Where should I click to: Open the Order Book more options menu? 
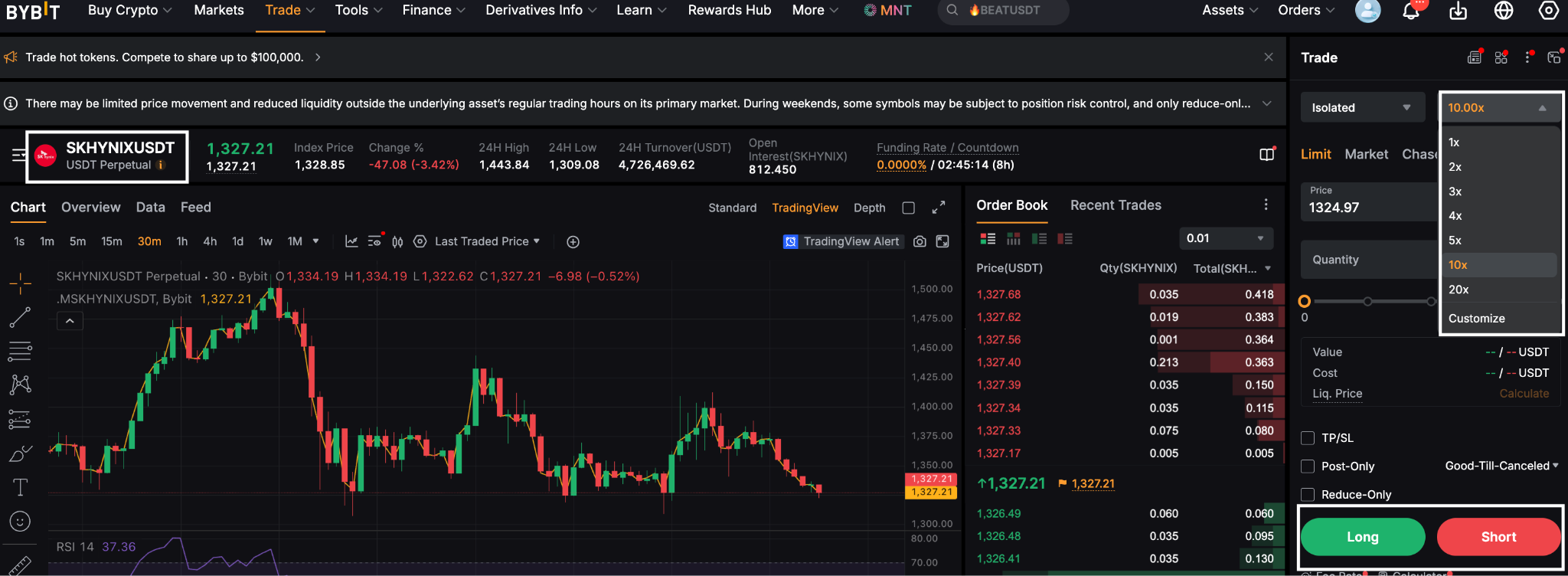coord(1266,205)
